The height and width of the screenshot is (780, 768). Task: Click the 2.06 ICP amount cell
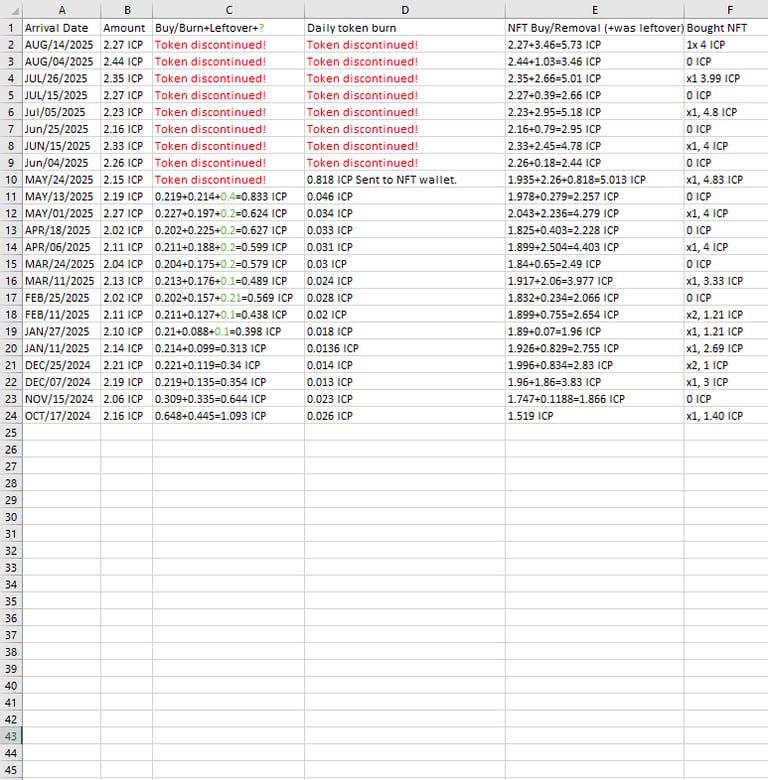tap(127, 399)
